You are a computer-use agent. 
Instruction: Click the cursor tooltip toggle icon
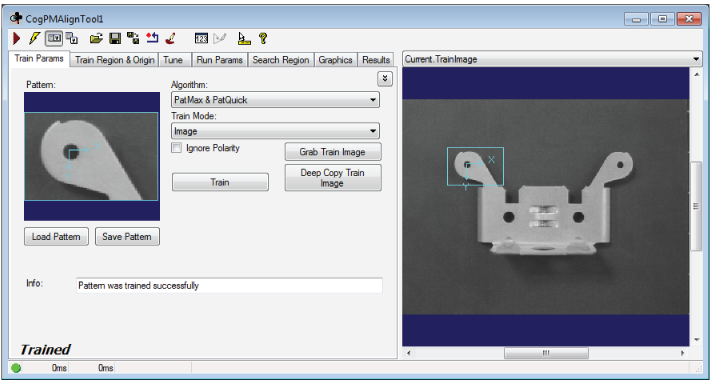click(244, 39)
